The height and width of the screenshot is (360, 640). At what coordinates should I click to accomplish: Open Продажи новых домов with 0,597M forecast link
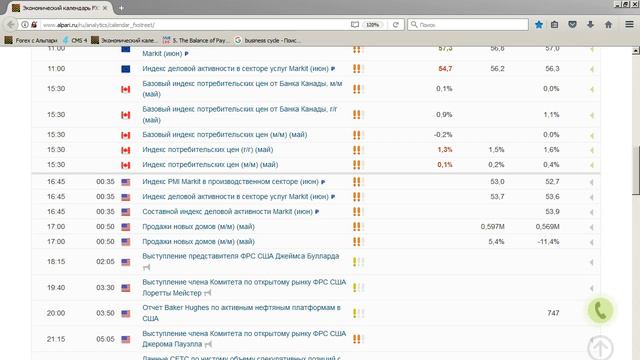pyautogui.click(x=198, y=227)
